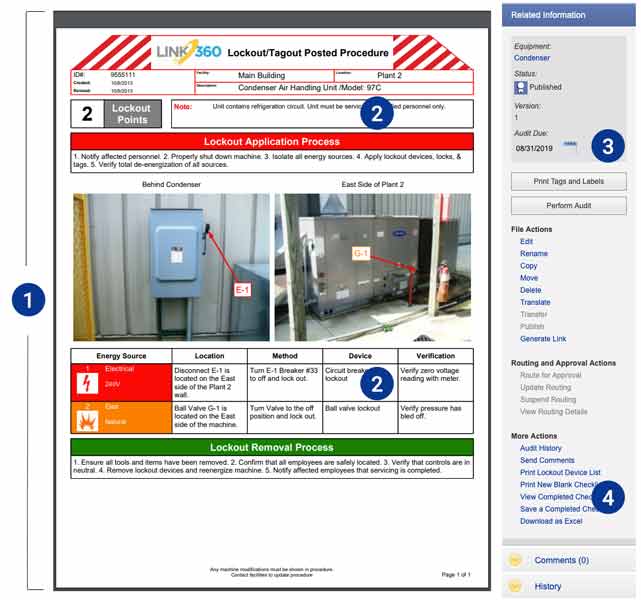Expand the Comments (0) section
Screen dimensions: 641x600
click(561, 560)
